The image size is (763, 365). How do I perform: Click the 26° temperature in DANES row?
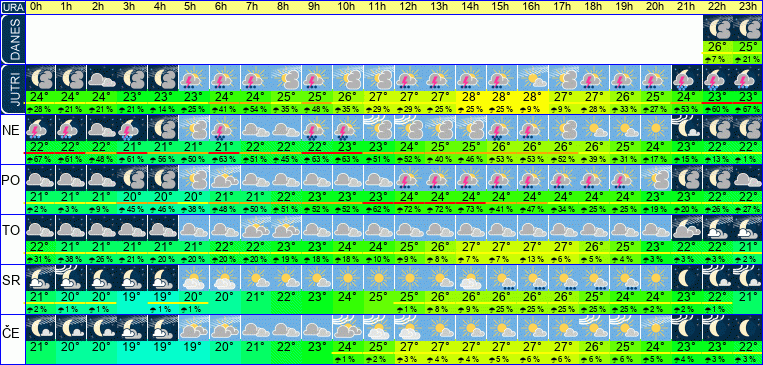[717, 47]
